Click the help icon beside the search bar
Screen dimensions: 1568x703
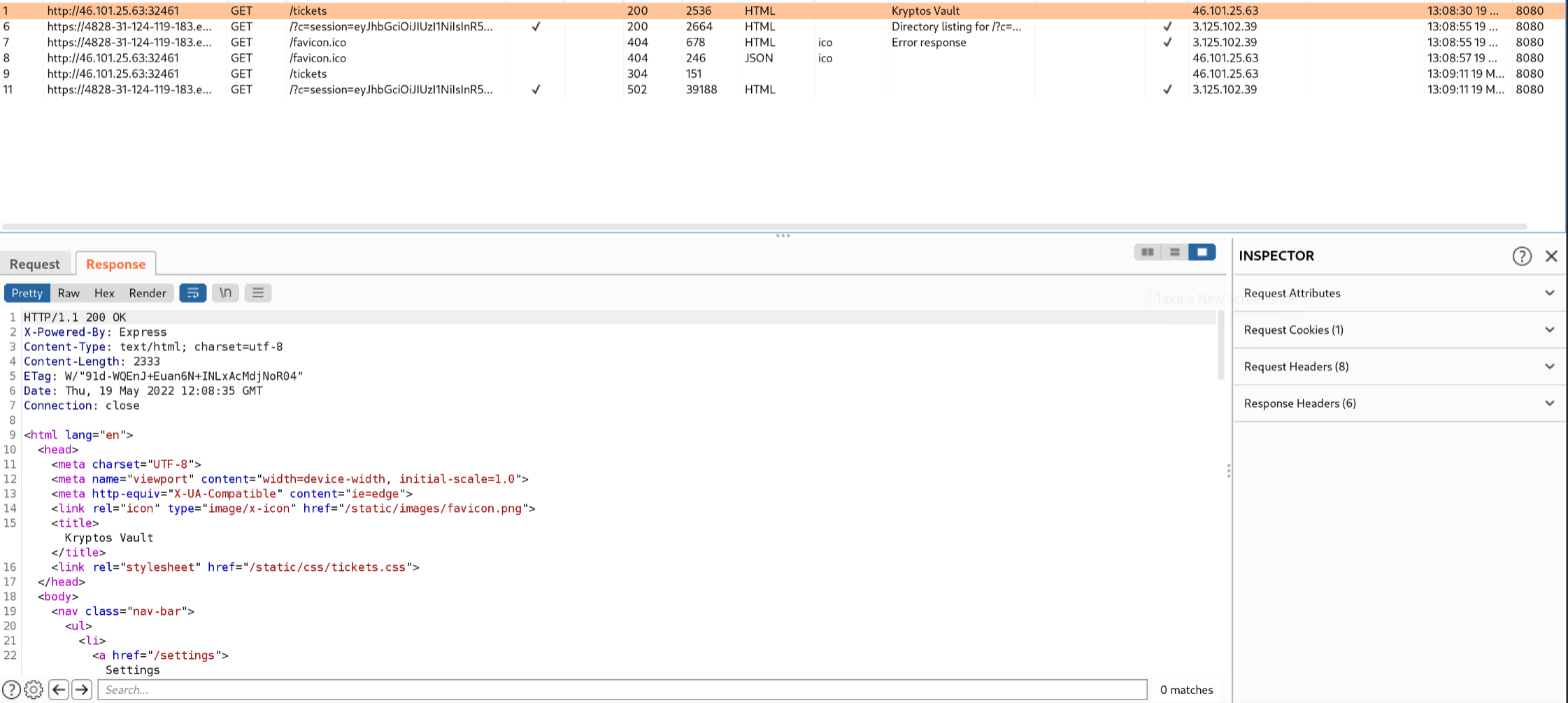coord(11,690)
